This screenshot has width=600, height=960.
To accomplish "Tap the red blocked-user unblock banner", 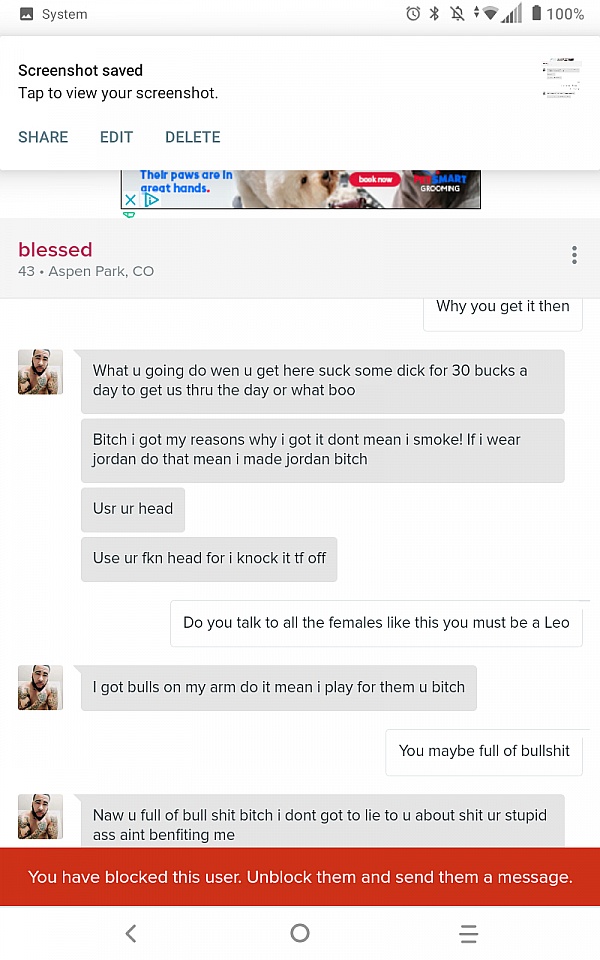I will click(300, 877).
